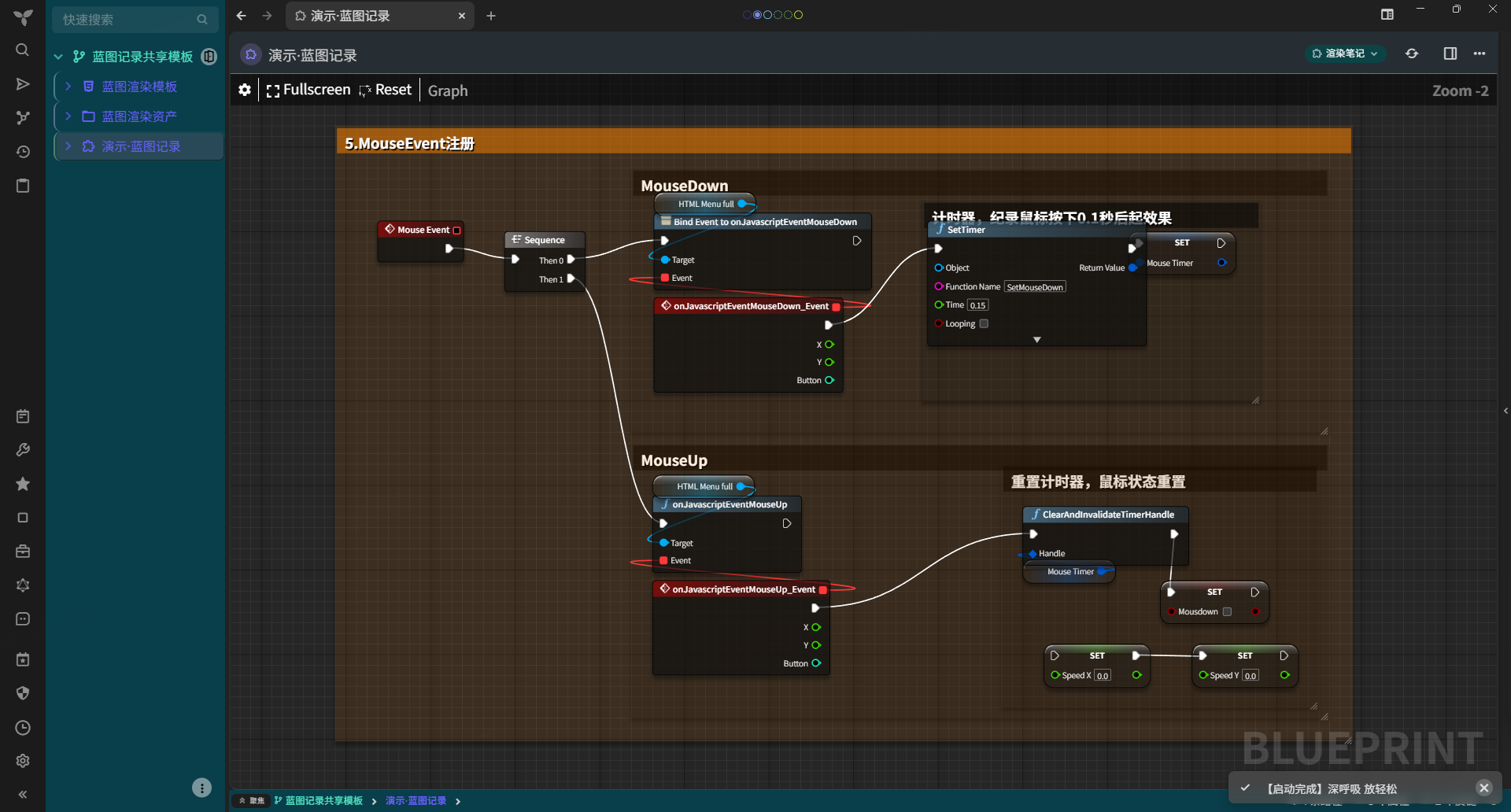Click the wrench tools icon
Viewport: 1511px width, 812px height.
click(x=23, y=450)
